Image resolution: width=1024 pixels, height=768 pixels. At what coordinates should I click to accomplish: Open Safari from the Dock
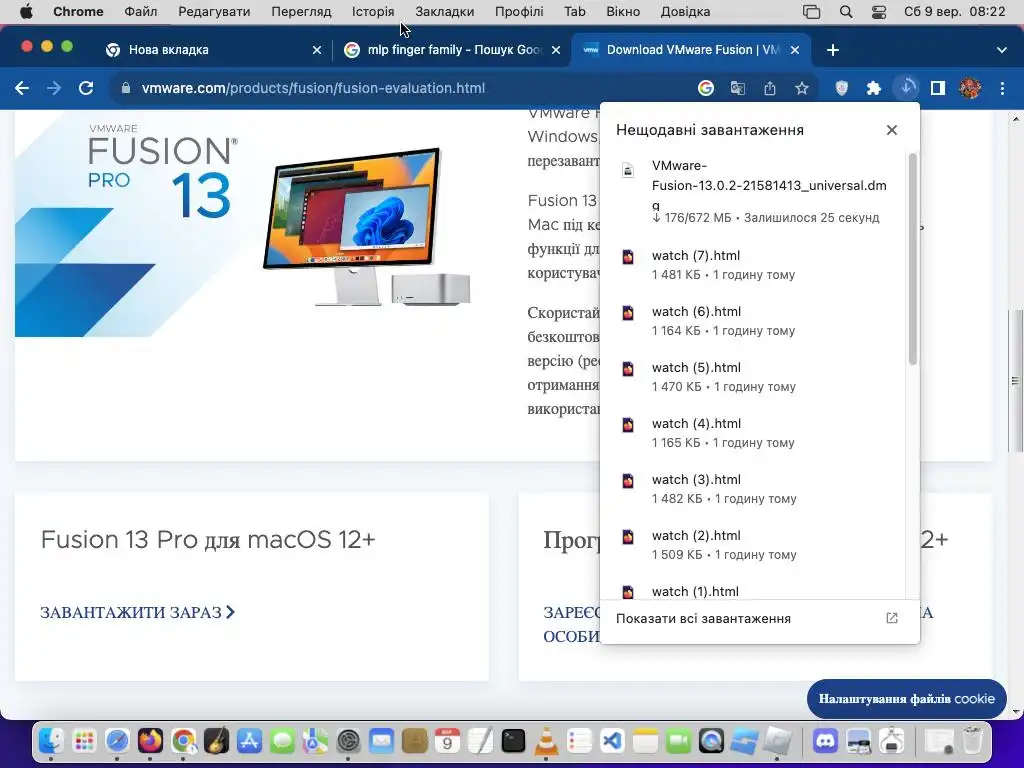[x=118, y=741]
